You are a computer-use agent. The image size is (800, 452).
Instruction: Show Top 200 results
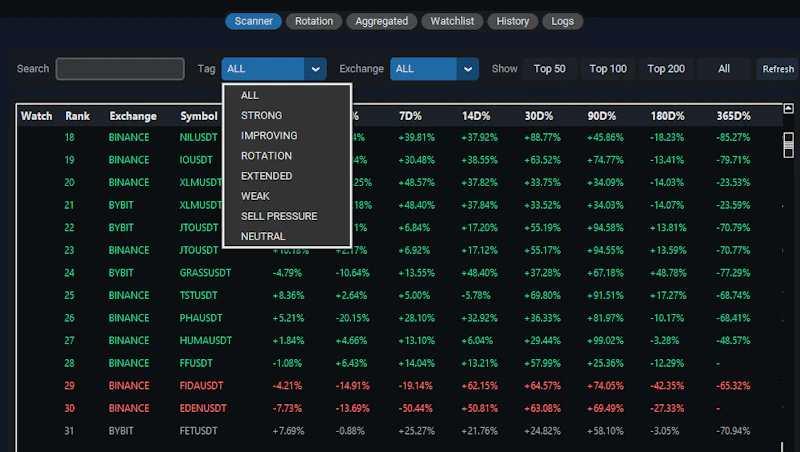coord(666,69)
